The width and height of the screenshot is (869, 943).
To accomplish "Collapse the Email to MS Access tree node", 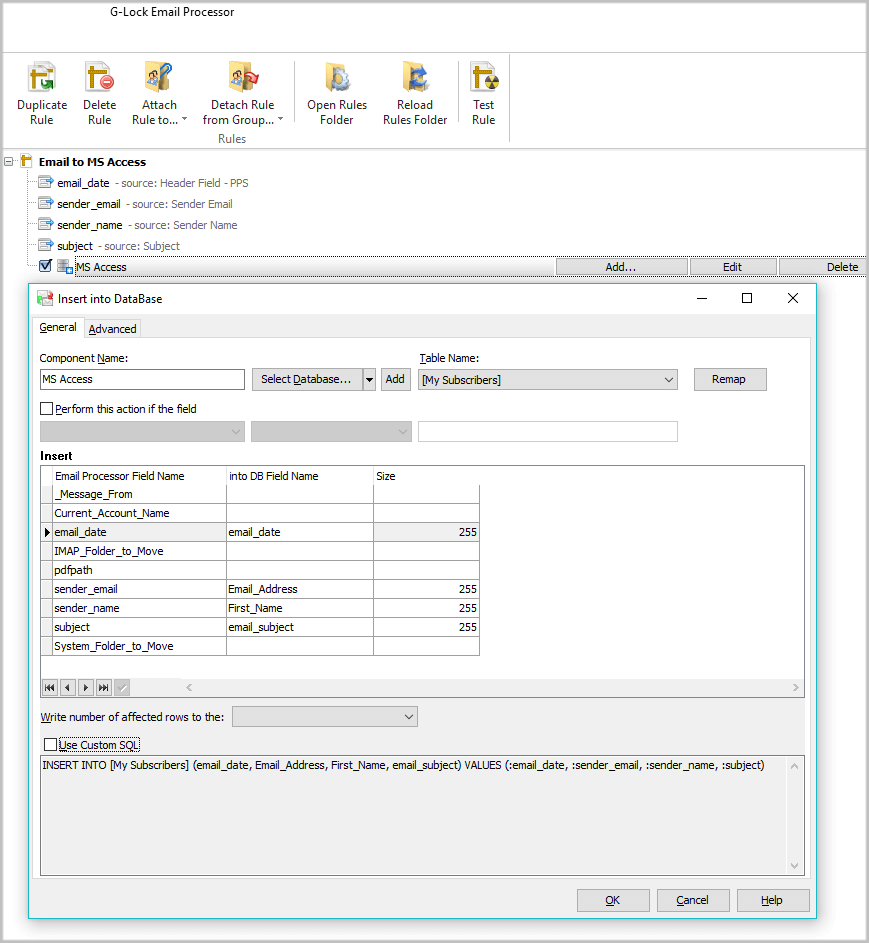I will point(9,161).
